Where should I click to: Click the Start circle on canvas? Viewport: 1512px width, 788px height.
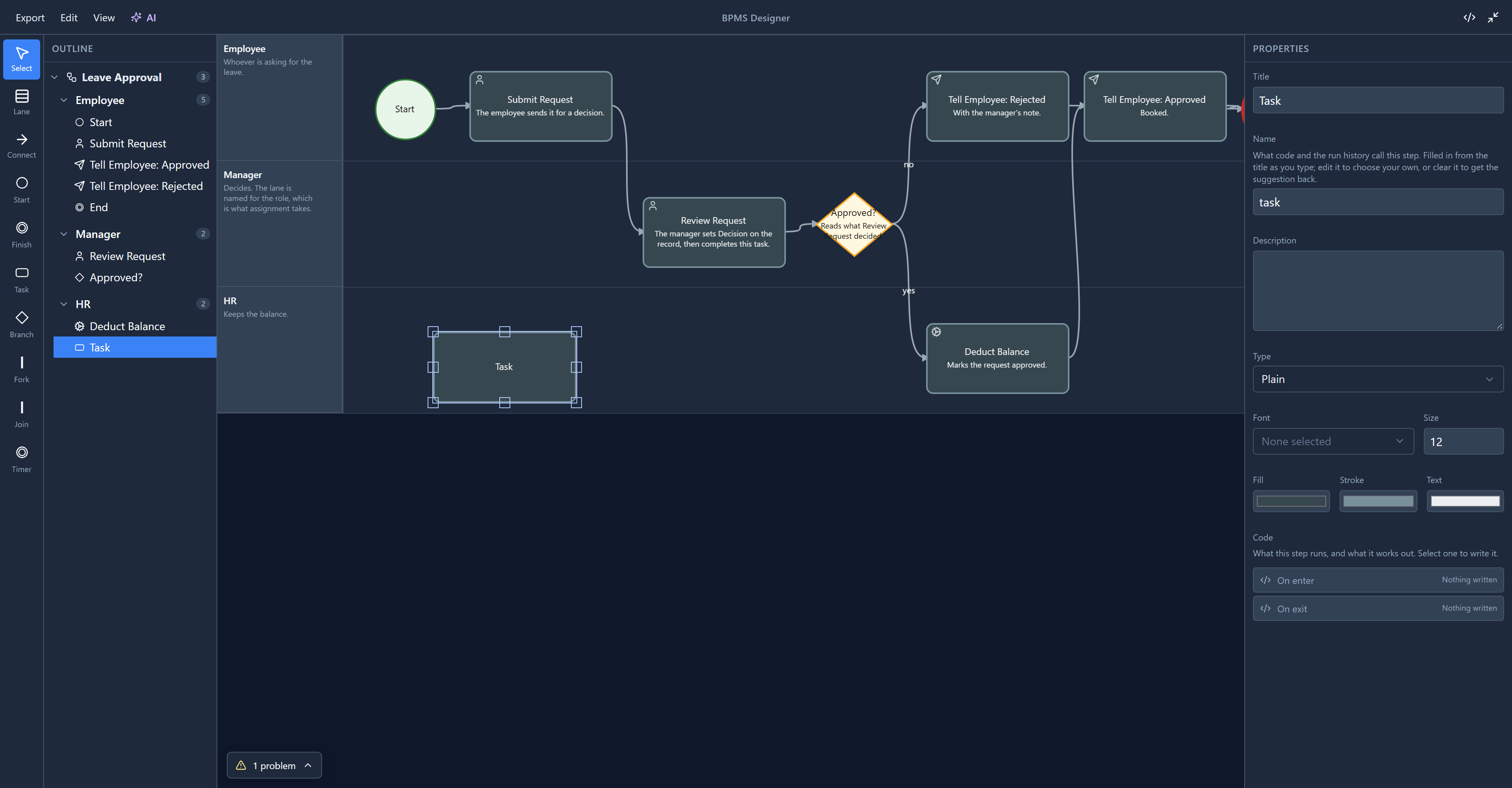(x=405, y=109)
